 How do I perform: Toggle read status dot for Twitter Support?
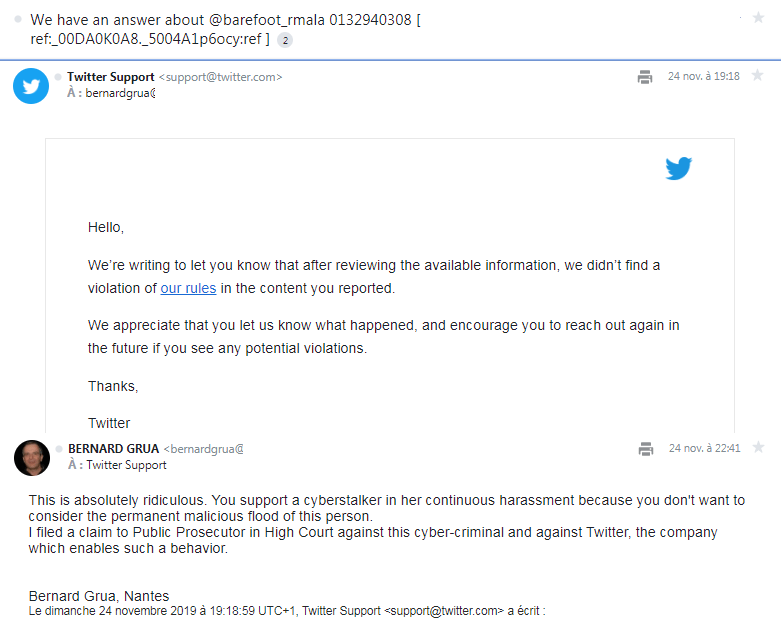tap(58, 77)
